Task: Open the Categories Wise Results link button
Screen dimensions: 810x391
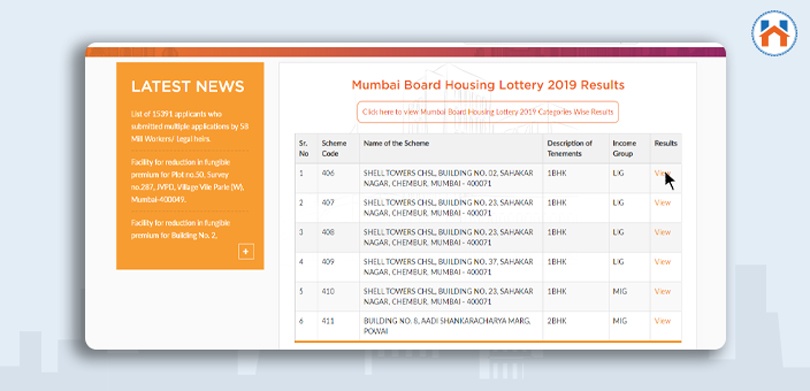Action: [x=488, y=112]
